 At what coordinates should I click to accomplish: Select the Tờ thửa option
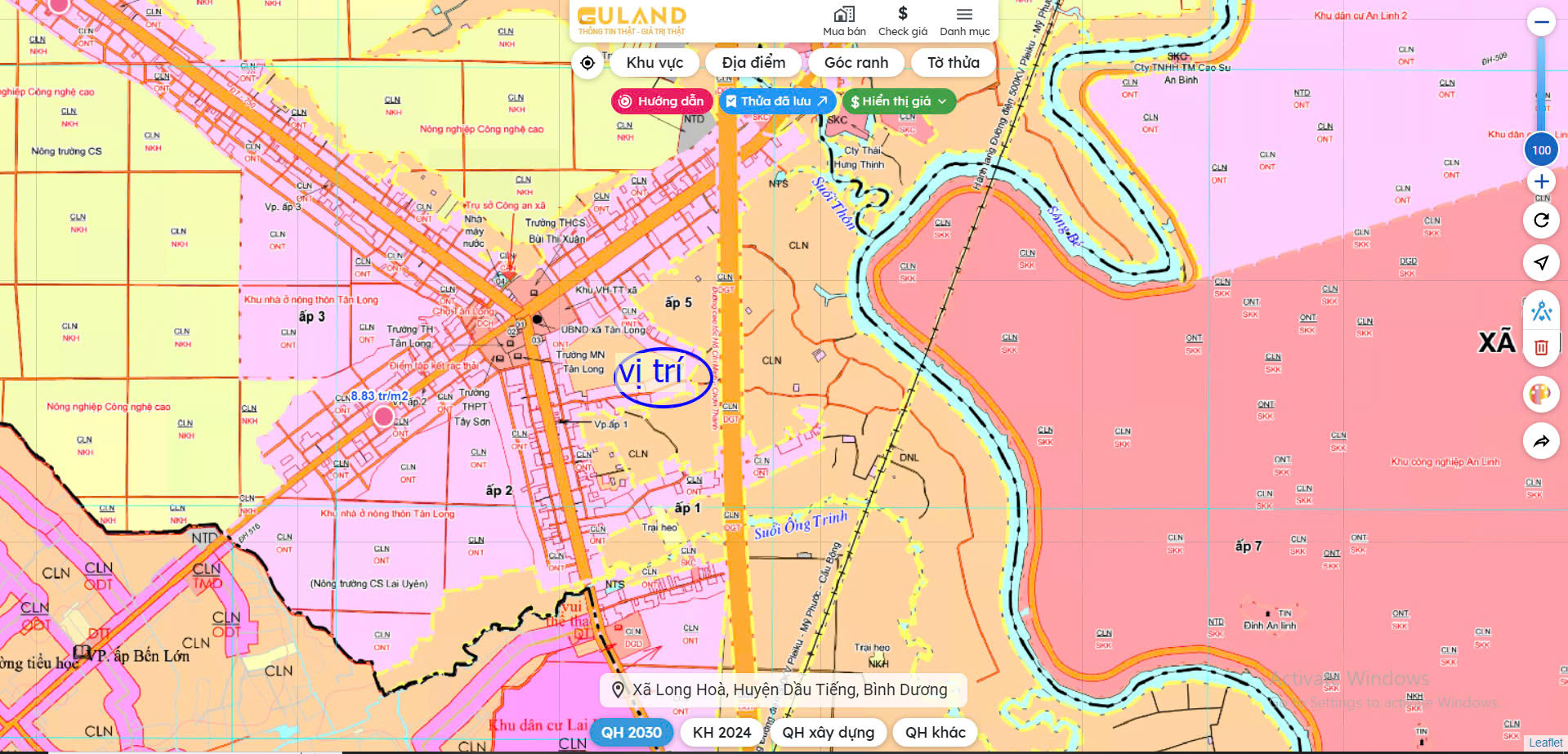click(x=953, y=63)
